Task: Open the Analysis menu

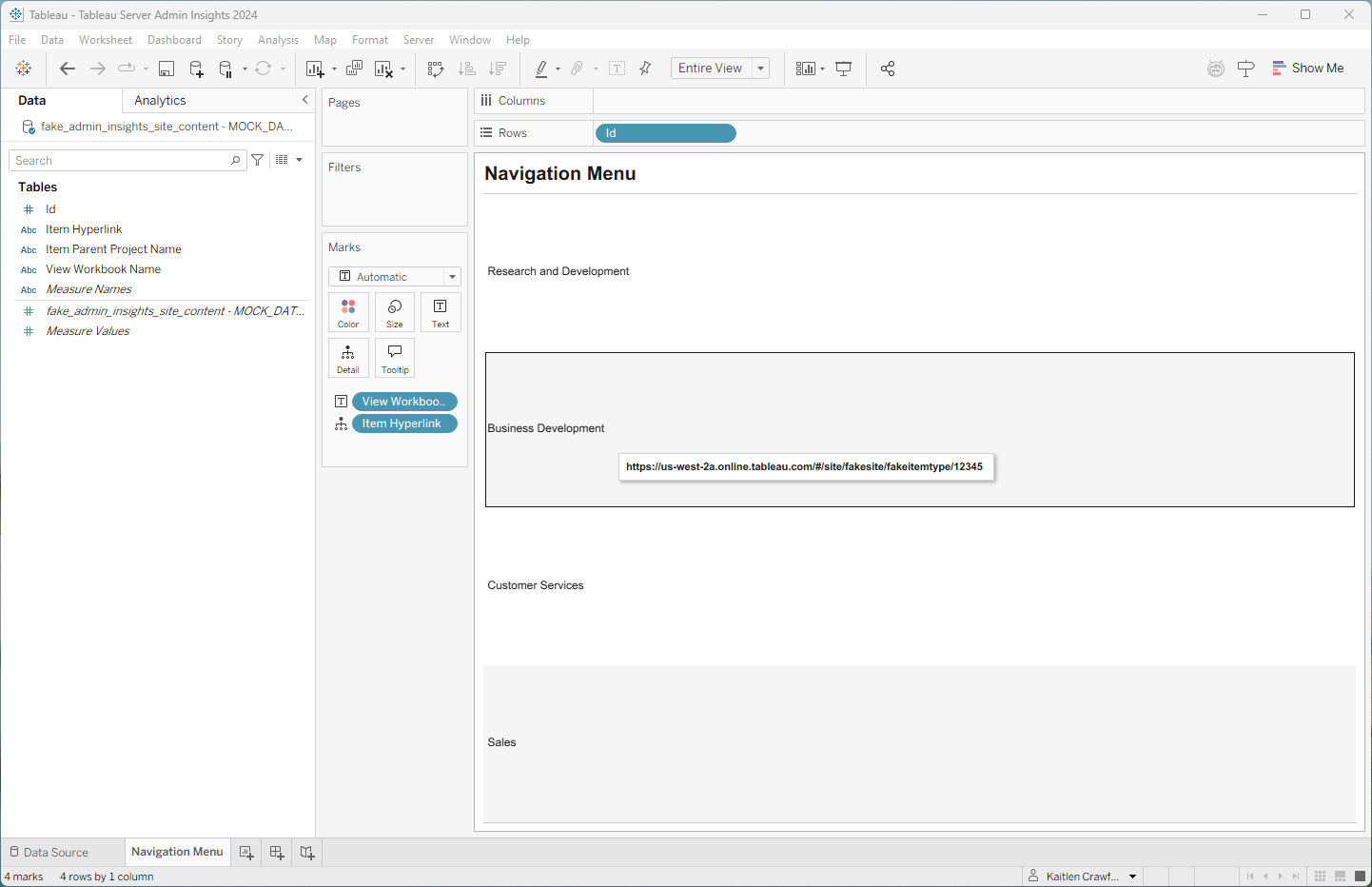Action: tap(278, 39)
